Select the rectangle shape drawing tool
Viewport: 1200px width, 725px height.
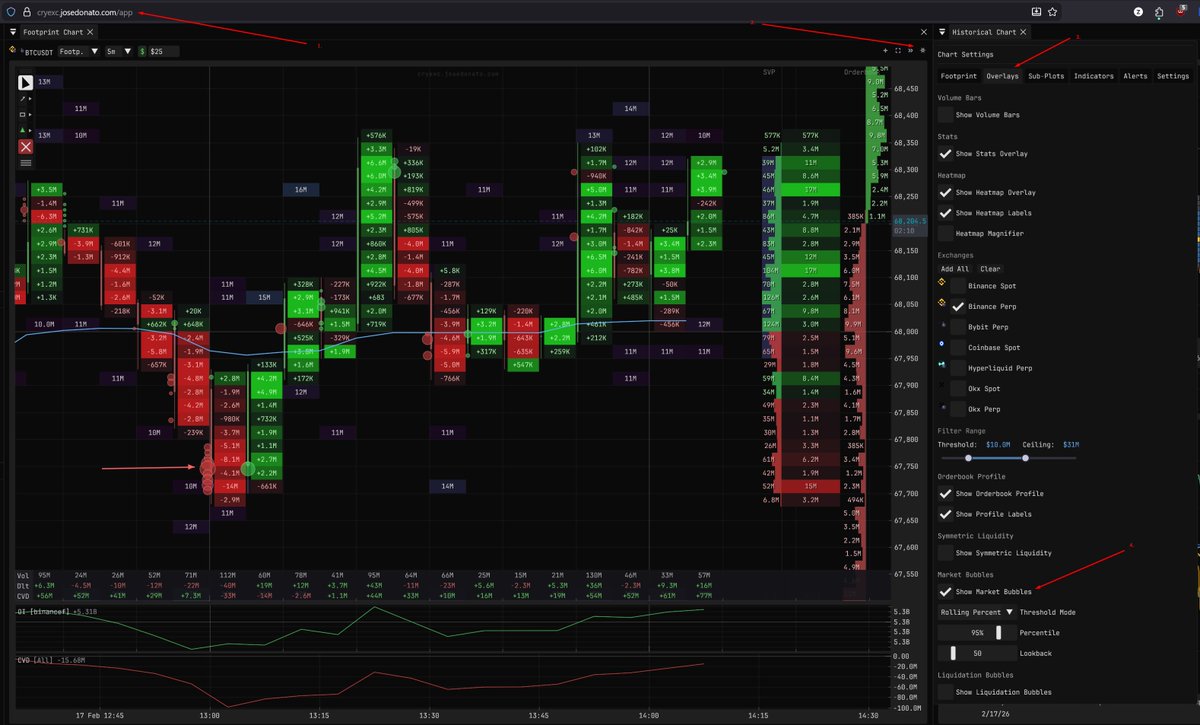tap(23, 114)
